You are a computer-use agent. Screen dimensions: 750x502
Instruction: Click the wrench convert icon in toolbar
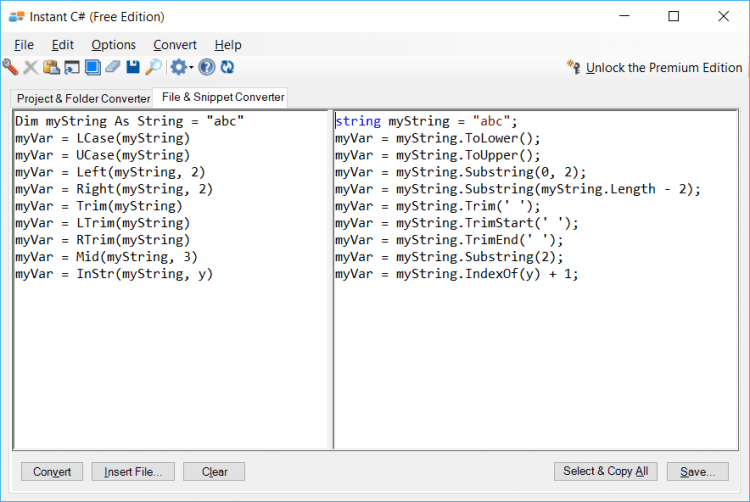pyautogui.click(x=10, y=67)
